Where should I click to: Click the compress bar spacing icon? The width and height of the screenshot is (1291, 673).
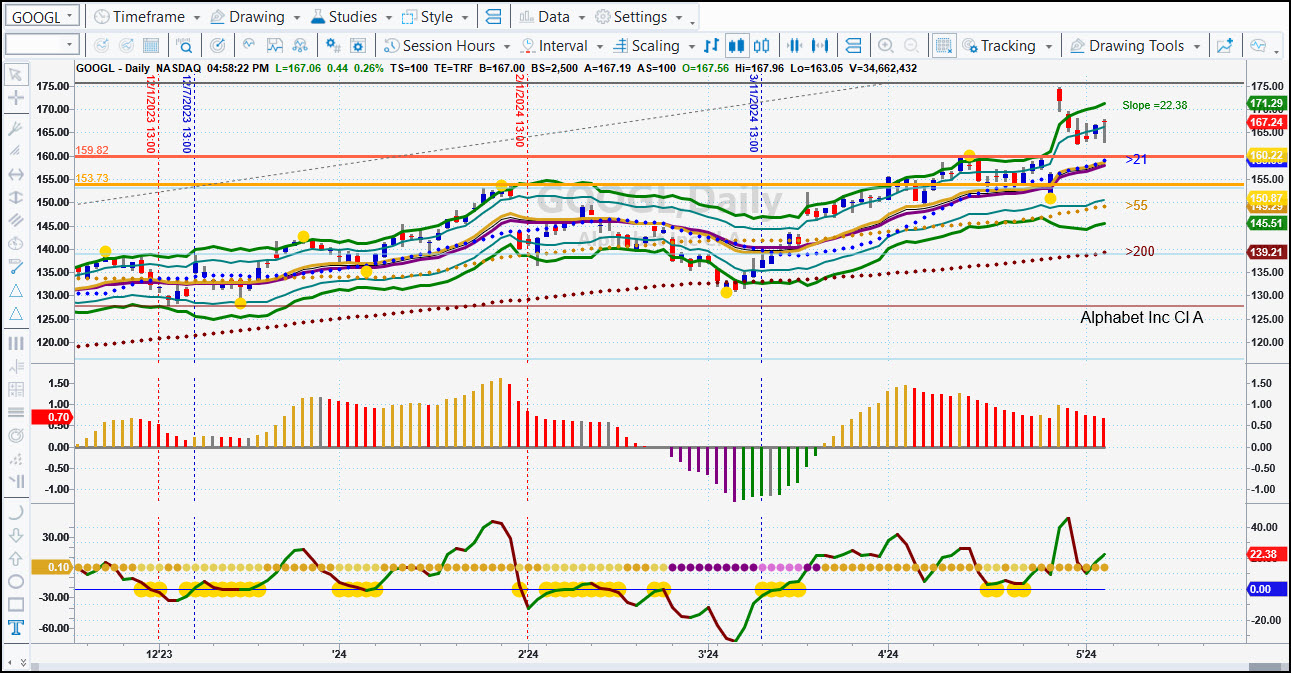click(x=796, y=46)
